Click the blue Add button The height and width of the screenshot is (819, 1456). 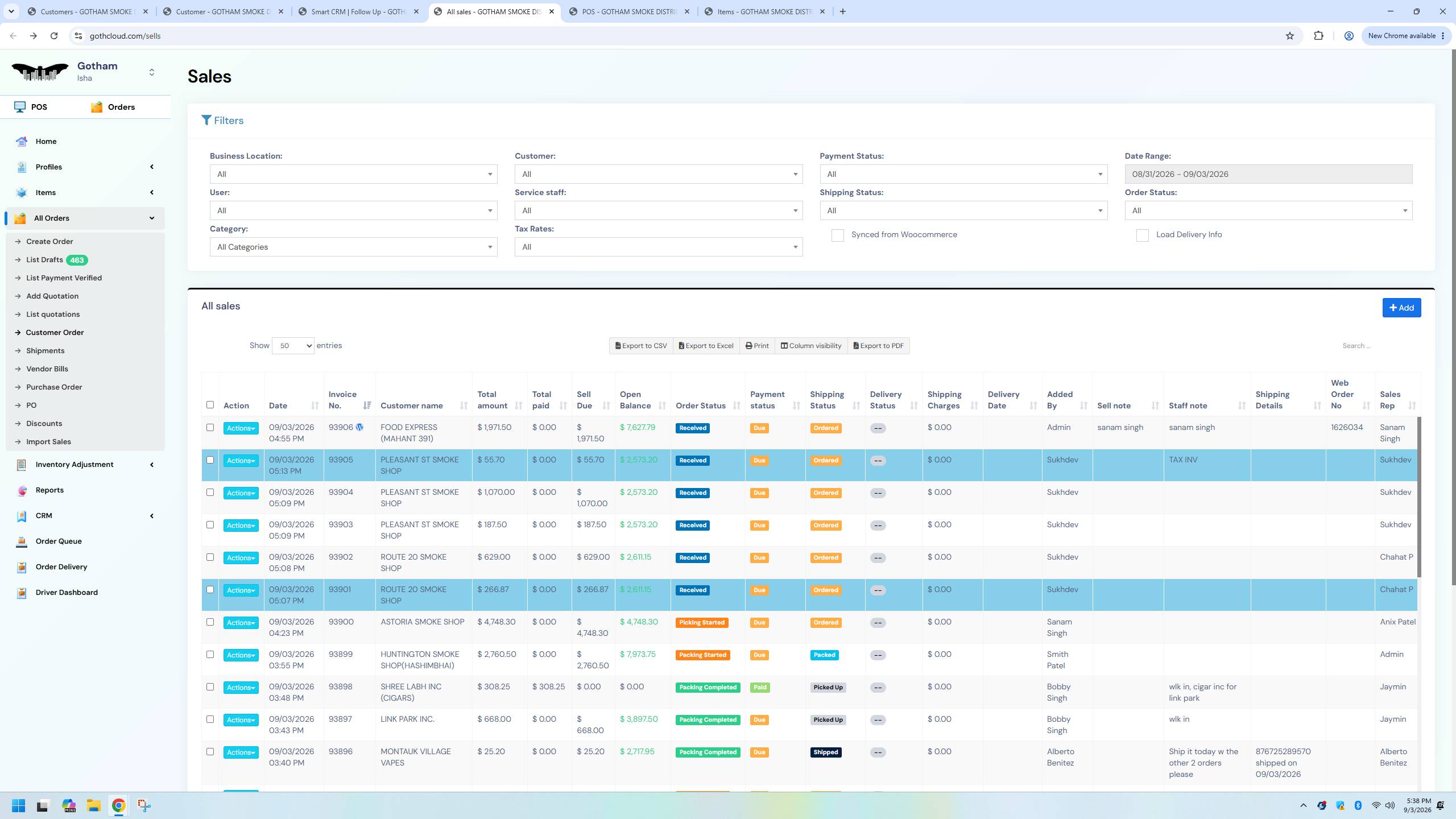pos(1401,308)
